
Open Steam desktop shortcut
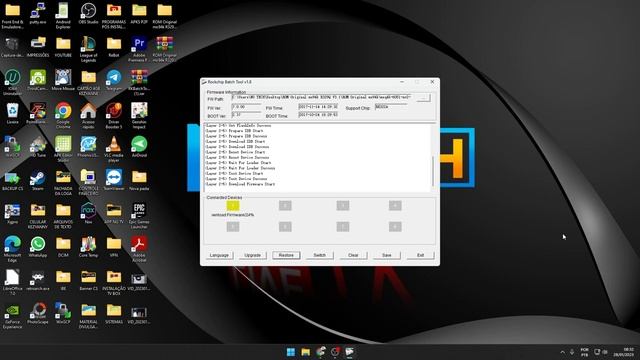click(x=38, y=180)
